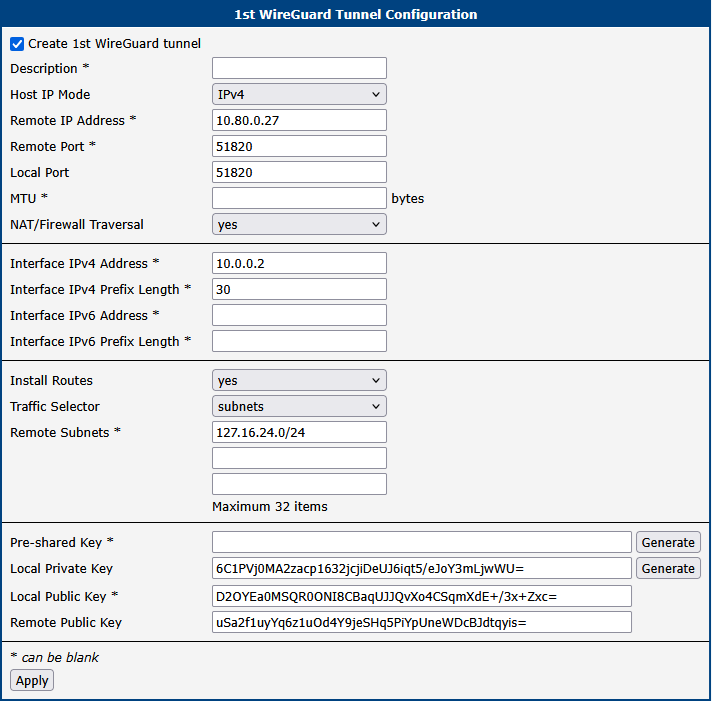Click the Local Port field
The width and height of the screenshot is (712, 701).
(299, 173)
